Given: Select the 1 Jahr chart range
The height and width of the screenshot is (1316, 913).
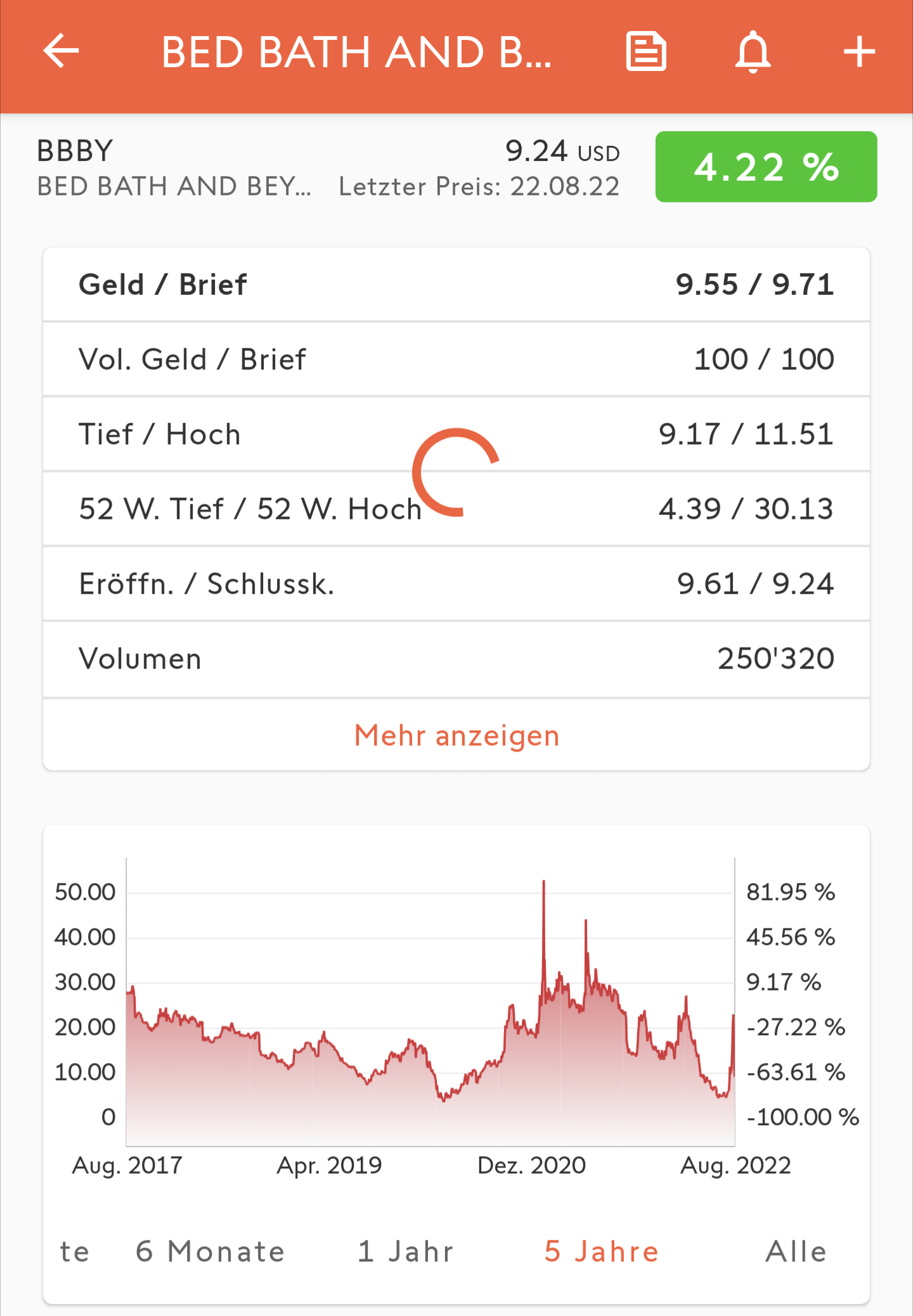Looking at the screenshot, I should tap(406, 1251).
